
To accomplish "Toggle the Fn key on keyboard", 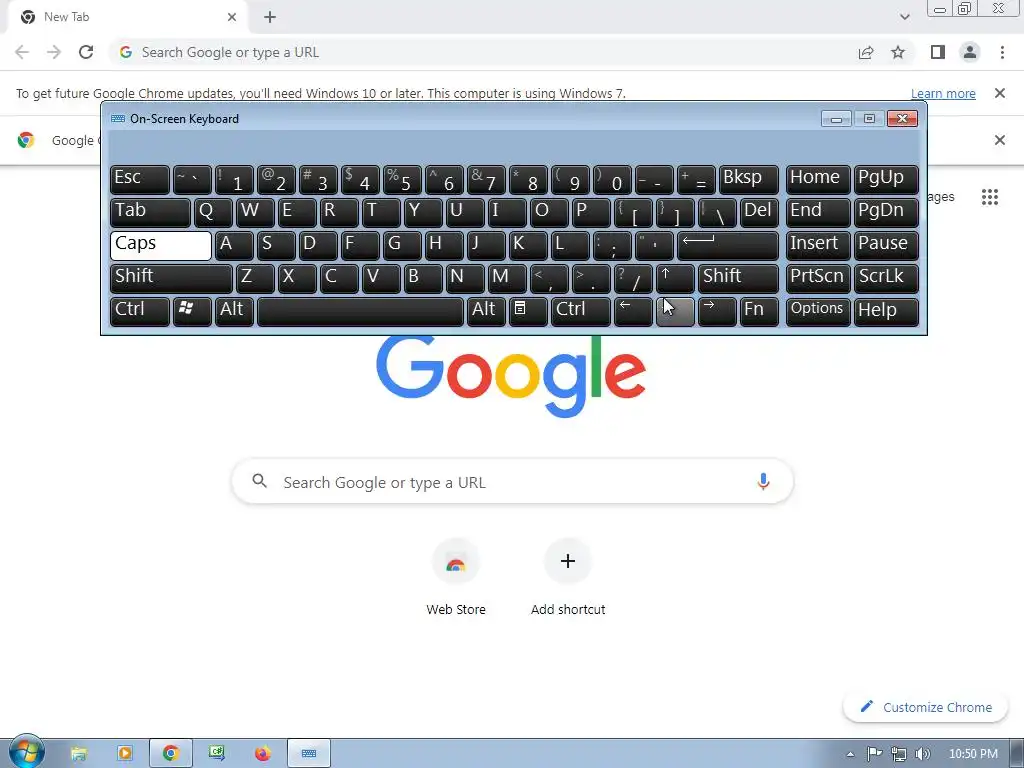I will [x=759, y=311].
